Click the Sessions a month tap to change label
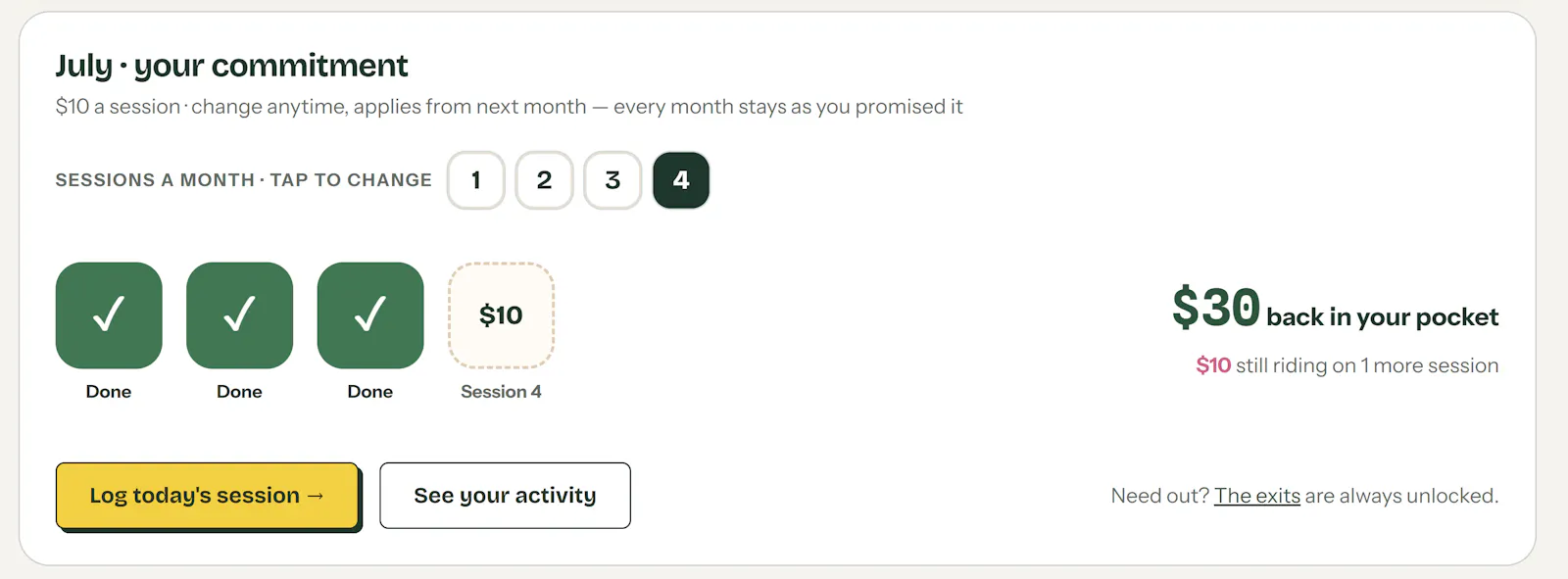 pos(243,180)
